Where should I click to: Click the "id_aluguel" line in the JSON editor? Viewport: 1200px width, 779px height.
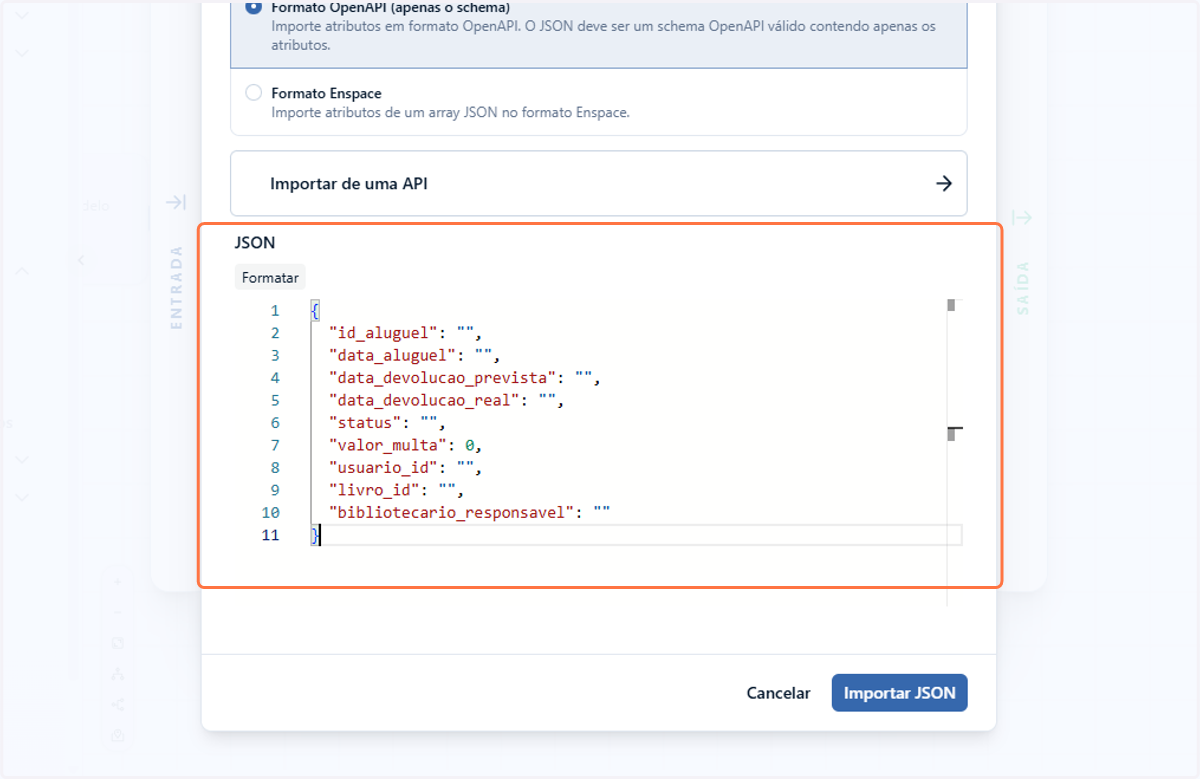point(406,333)
